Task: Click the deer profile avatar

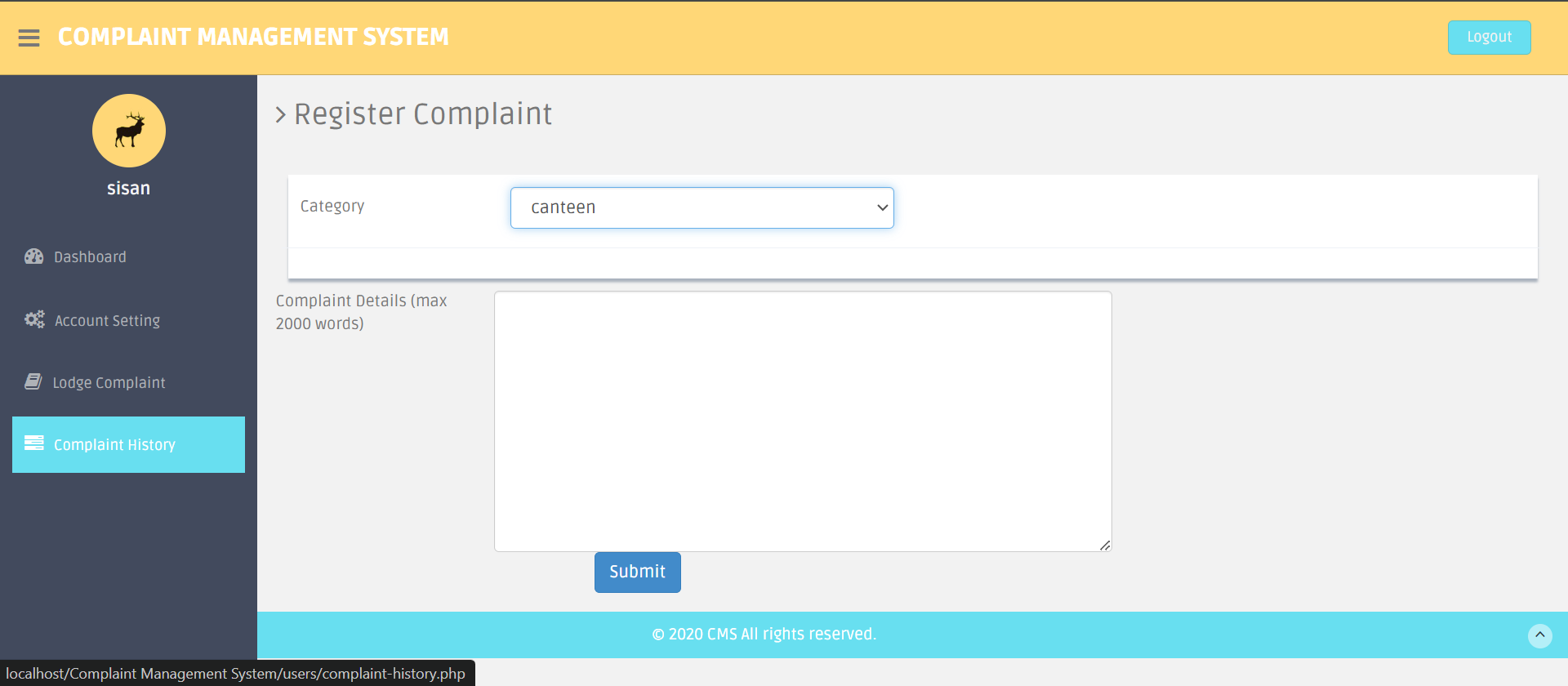Action: [129, 131]
